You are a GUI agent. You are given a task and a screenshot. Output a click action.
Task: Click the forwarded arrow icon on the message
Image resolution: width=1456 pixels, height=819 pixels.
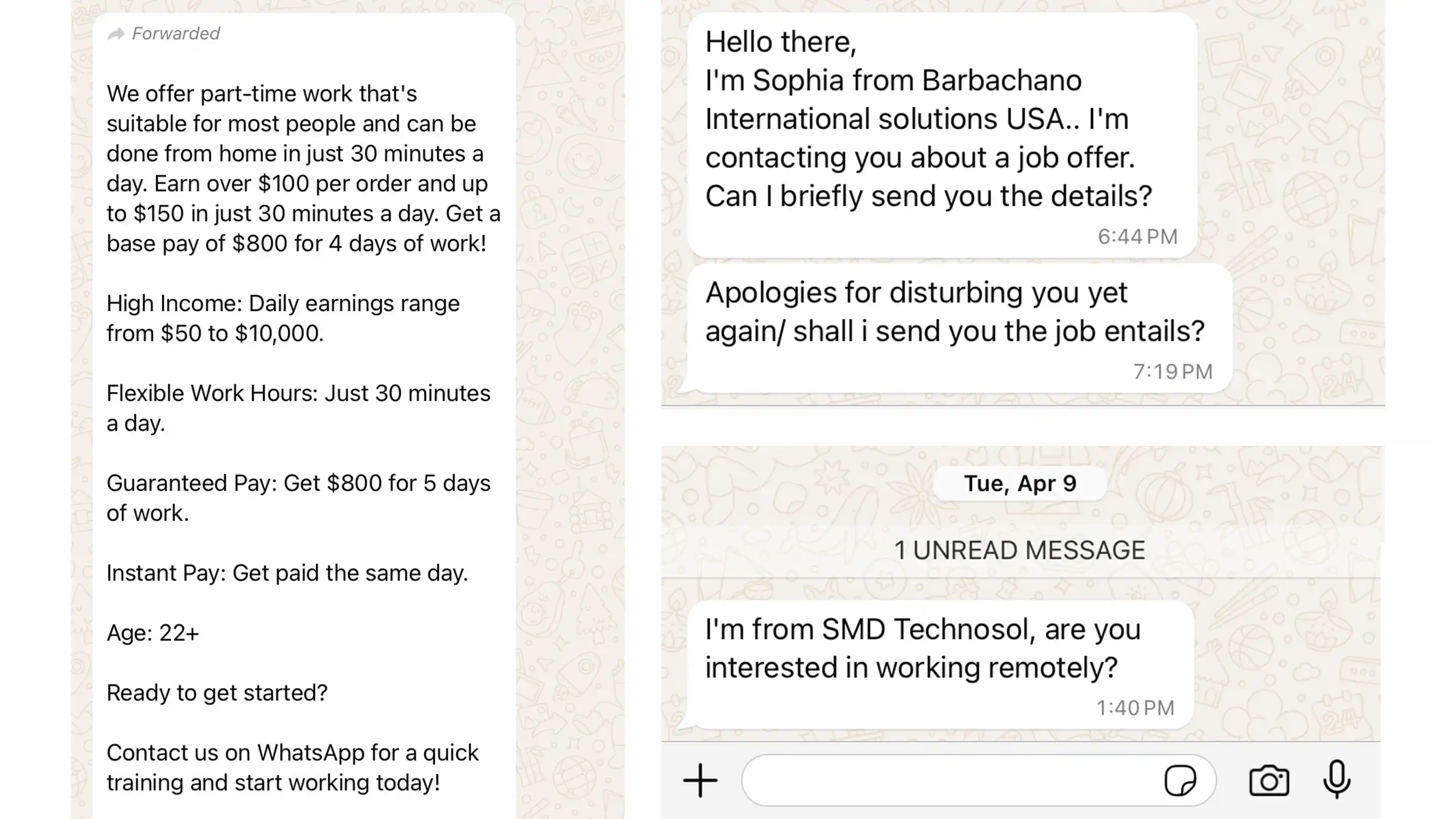[117, 33]
